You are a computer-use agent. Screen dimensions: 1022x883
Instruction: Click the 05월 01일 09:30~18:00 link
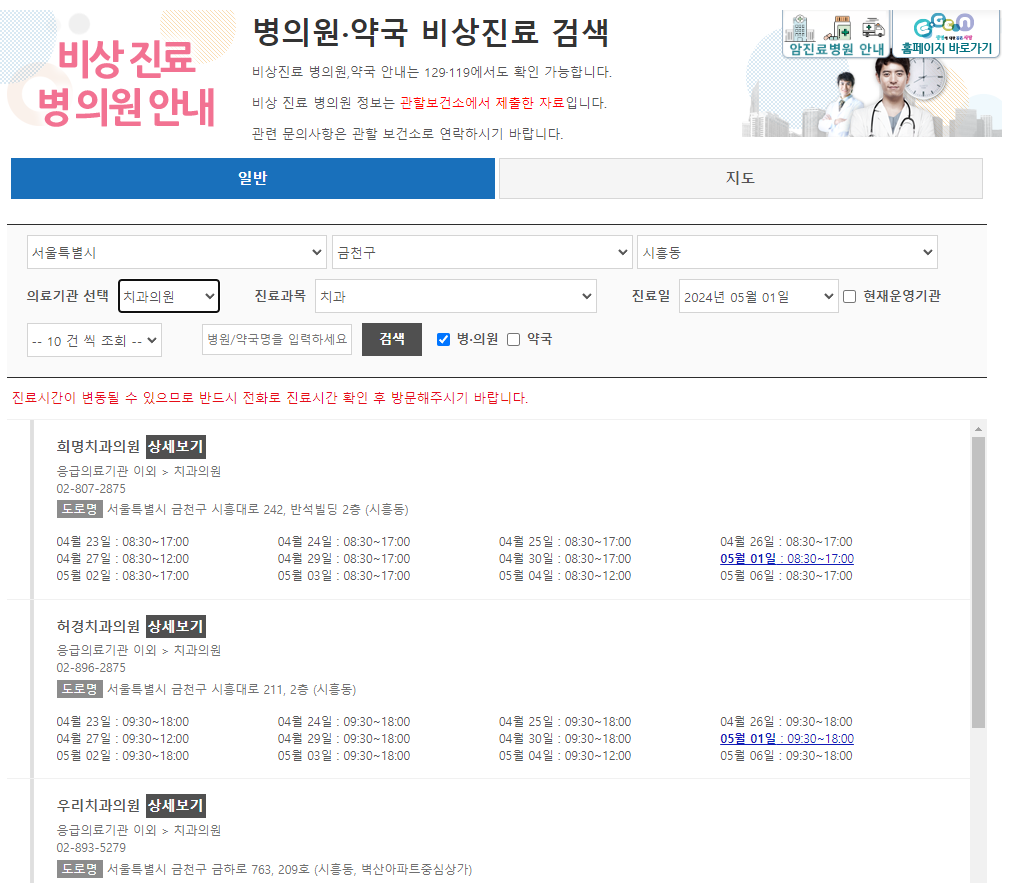pos(787,738)
